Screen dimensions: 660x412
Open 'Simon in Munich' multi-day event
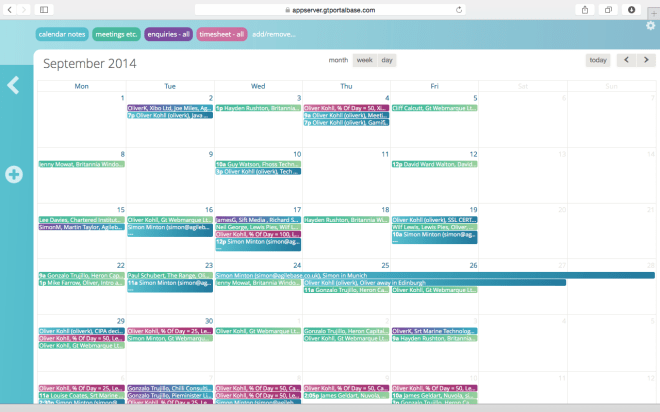point(435,275)
